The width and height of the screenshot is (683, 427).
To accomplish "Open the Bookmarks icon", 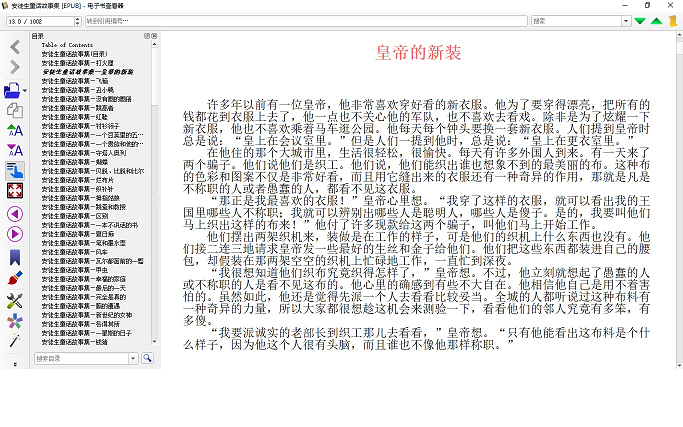I will coord(14,256).
